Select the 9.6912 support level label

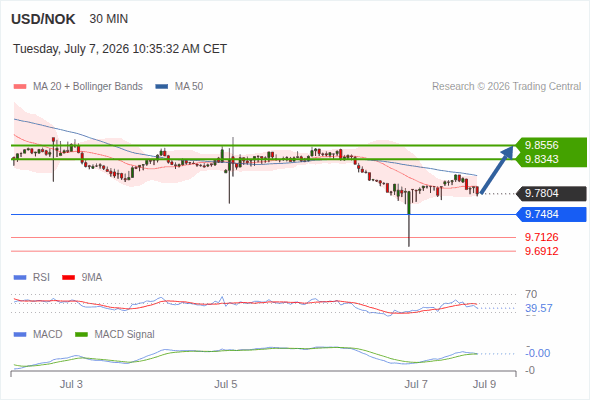point(542,251)
